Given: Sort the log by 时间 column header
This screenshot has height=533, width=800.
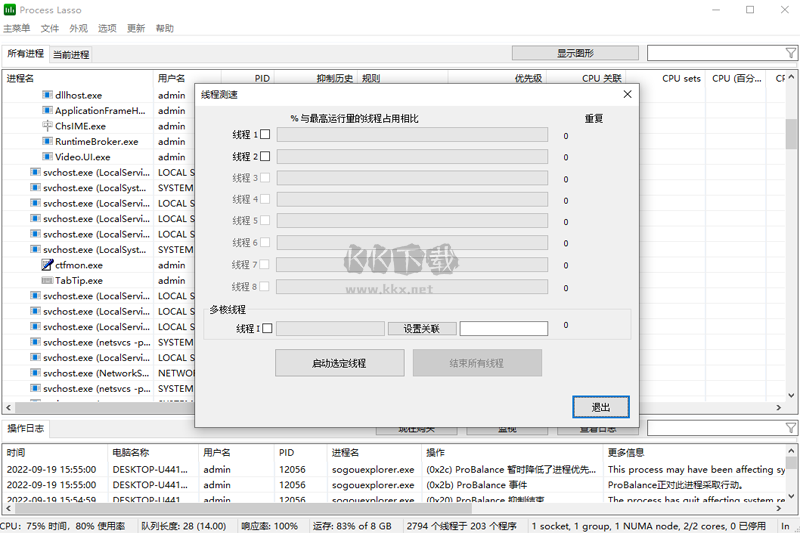Looking at the screenshot, I should click(55, 452).
